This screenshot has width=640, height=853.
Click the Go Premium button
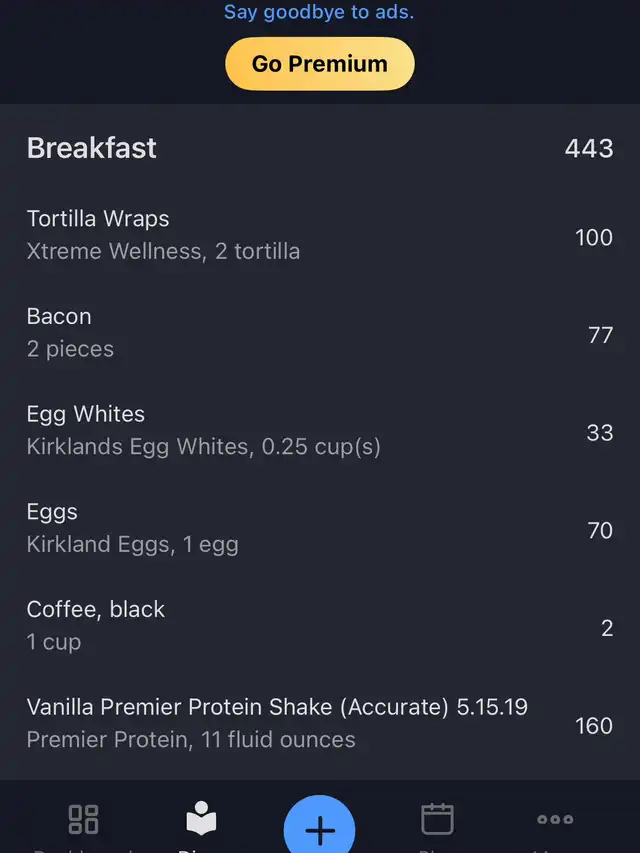pyautogui.click(x=320, y=64)
